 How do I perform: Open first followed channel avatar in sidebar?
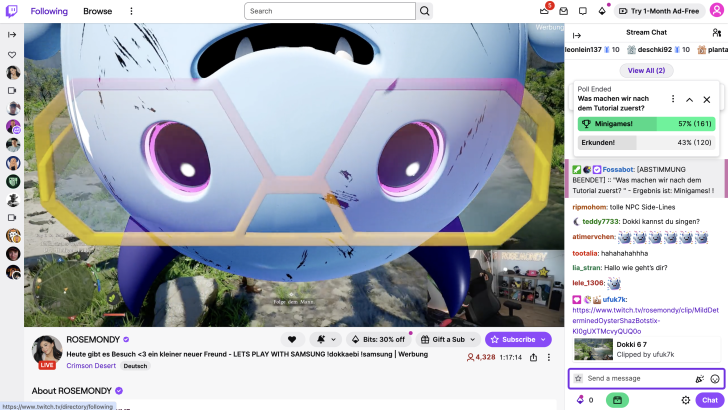(x=13, y=72)
